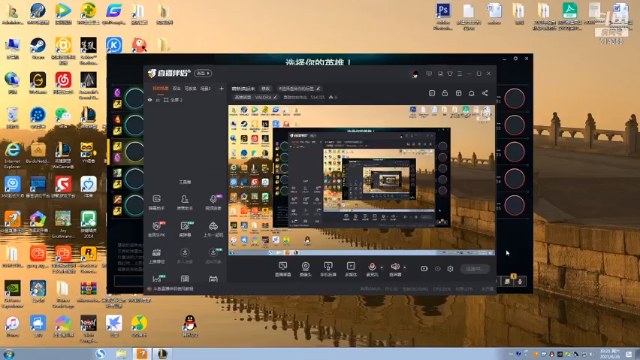Open the QQ penguin desktop icon
Screen dimensions: 640x360
click(x=190, y=326)
